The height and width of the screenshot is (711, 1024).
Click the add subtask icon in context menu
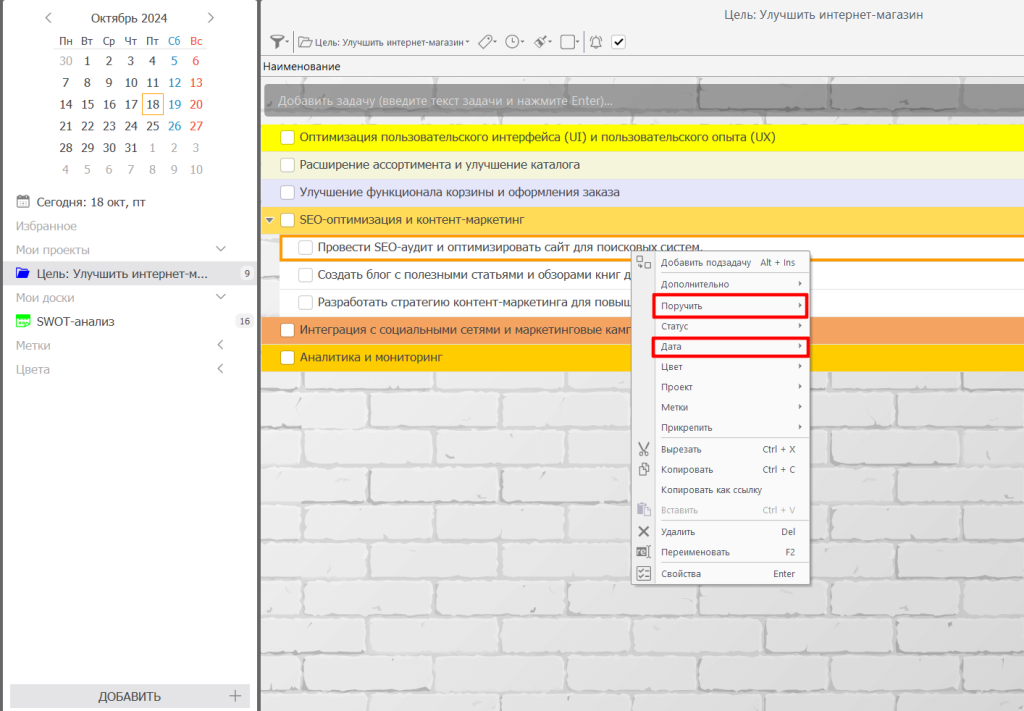pos(643,262)
